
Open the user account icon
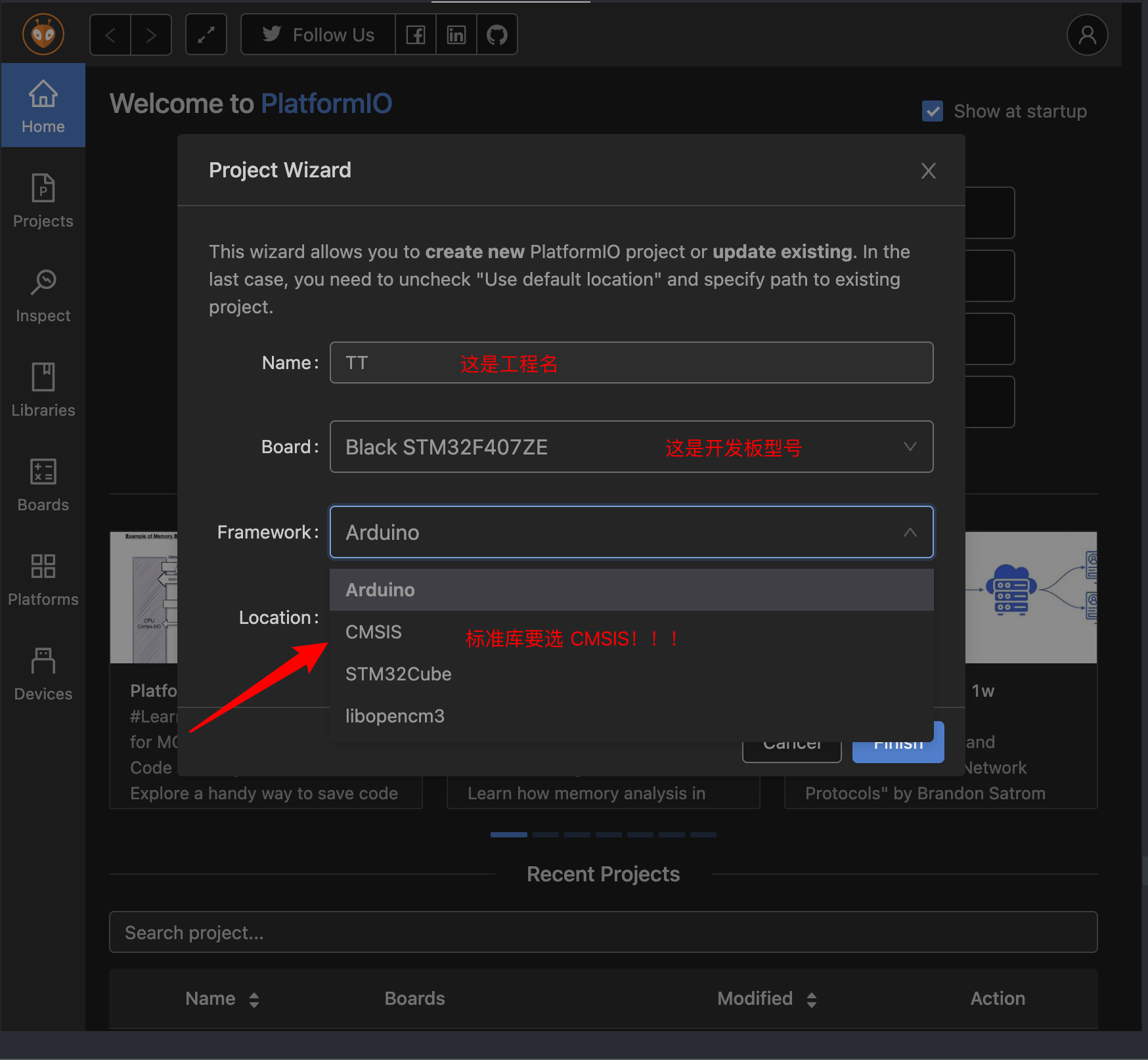coord(1087,35)
